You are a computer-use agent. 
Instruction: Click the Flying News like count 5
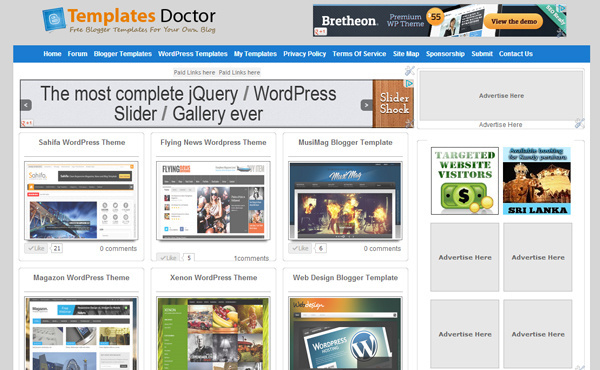189,258
